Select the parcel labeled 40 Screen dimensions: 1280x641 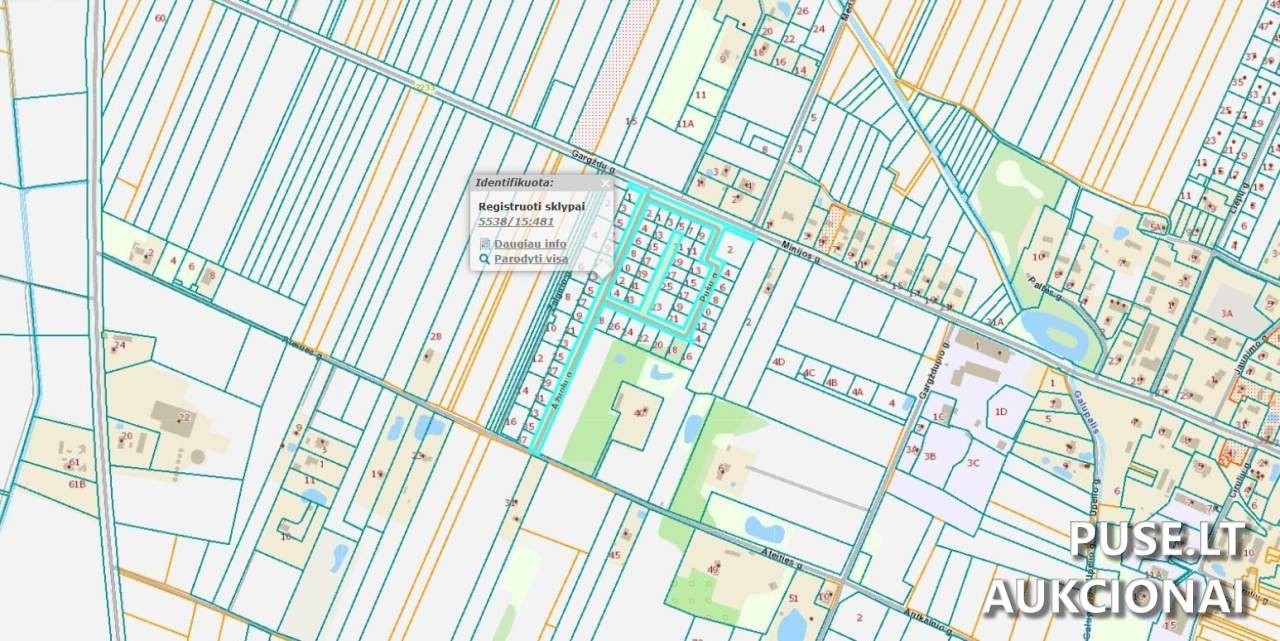coord(640,412)
